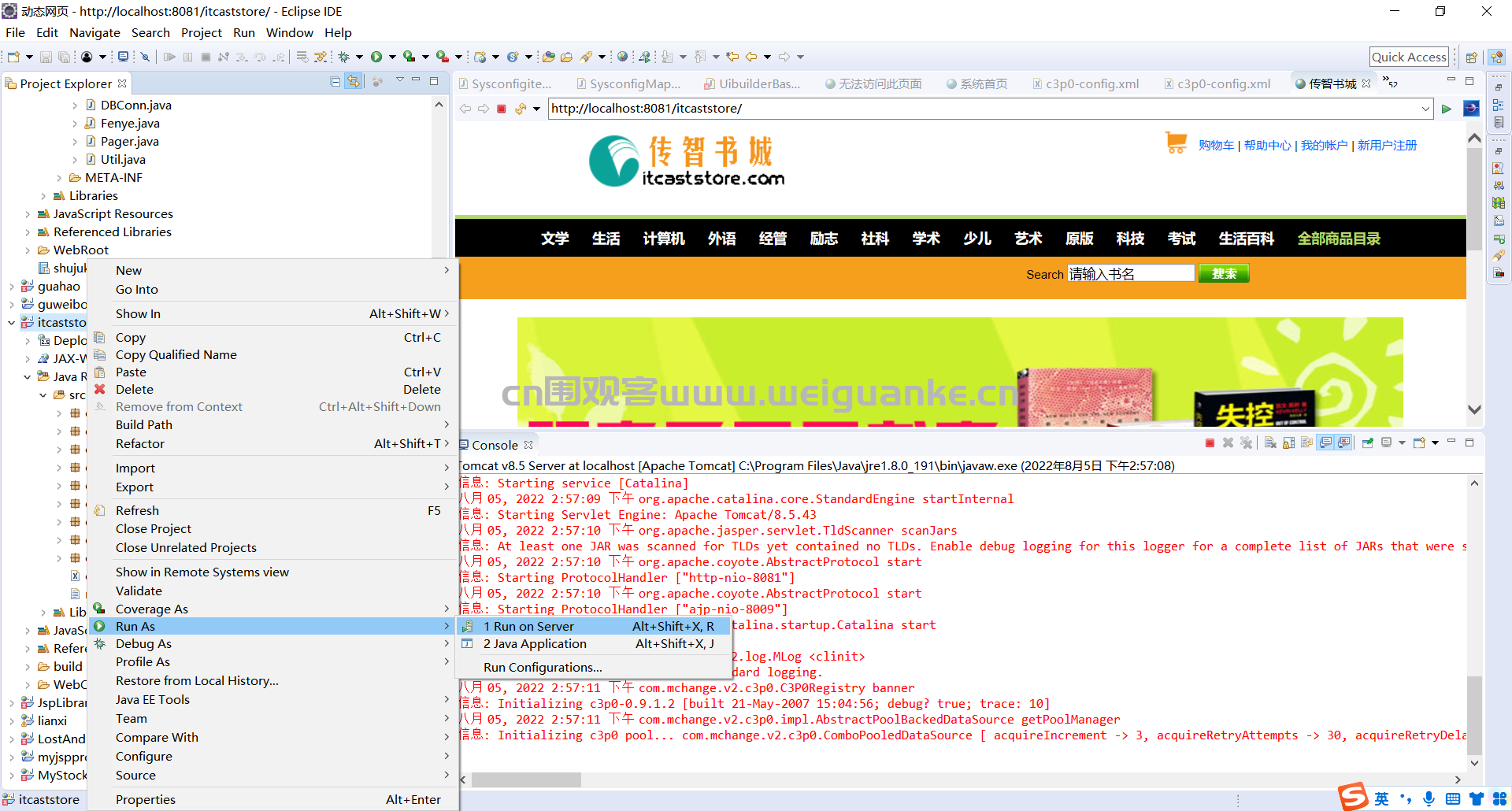This screenshot has height=811, width=1512.
Task: Click the microphone icon in IME bar
Action: [1429, 798]
